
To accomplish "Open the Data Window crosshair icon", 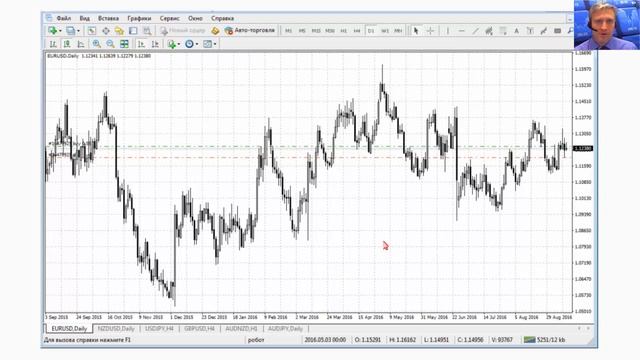I will (106, 31).
